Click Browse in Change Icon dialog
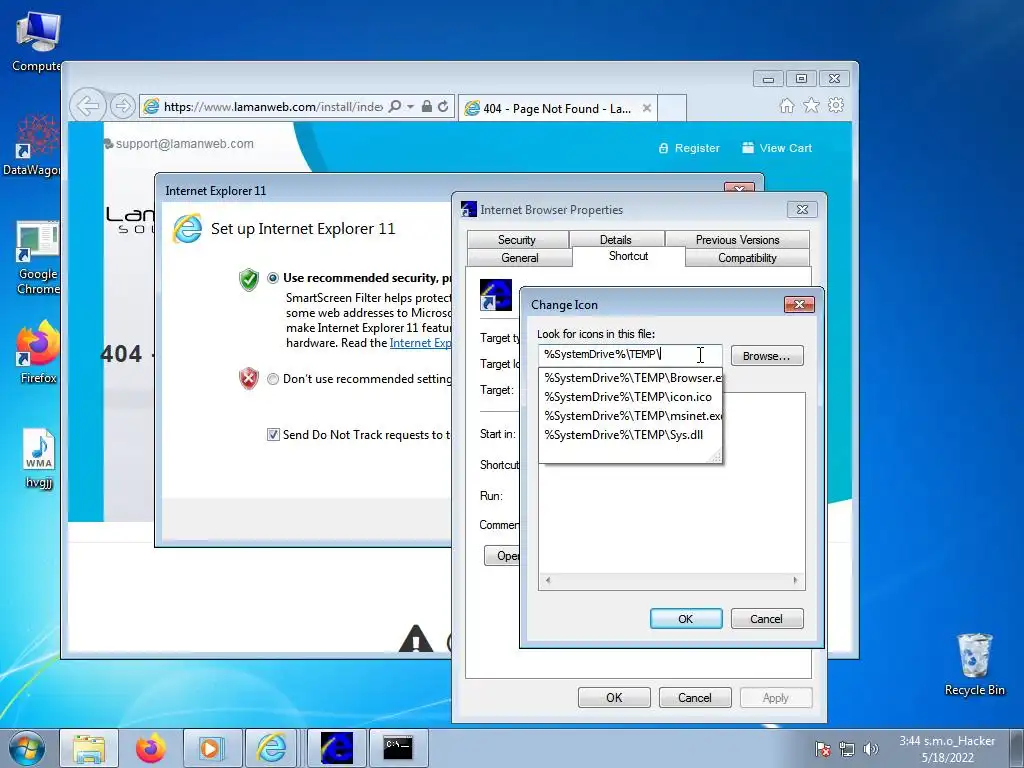Viewport: 1024px width, 768px height. 767,356
